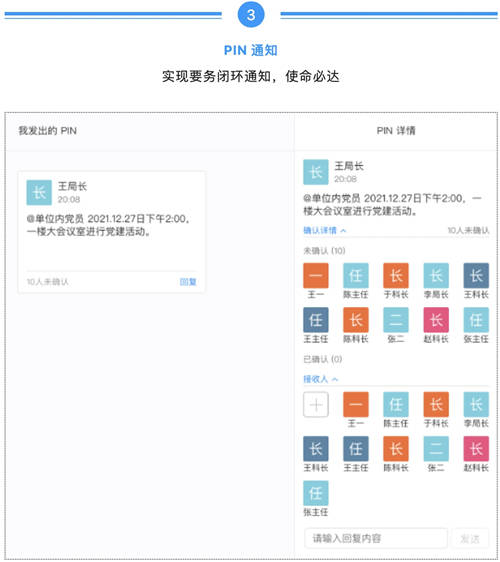
Task: Collapse the 确认详情 section
Action: pyautogui.click(x=324, y=230)
